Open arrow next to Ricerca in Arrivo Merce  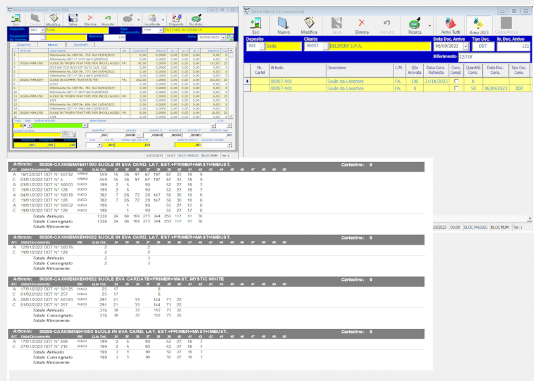tap(429, 26)
